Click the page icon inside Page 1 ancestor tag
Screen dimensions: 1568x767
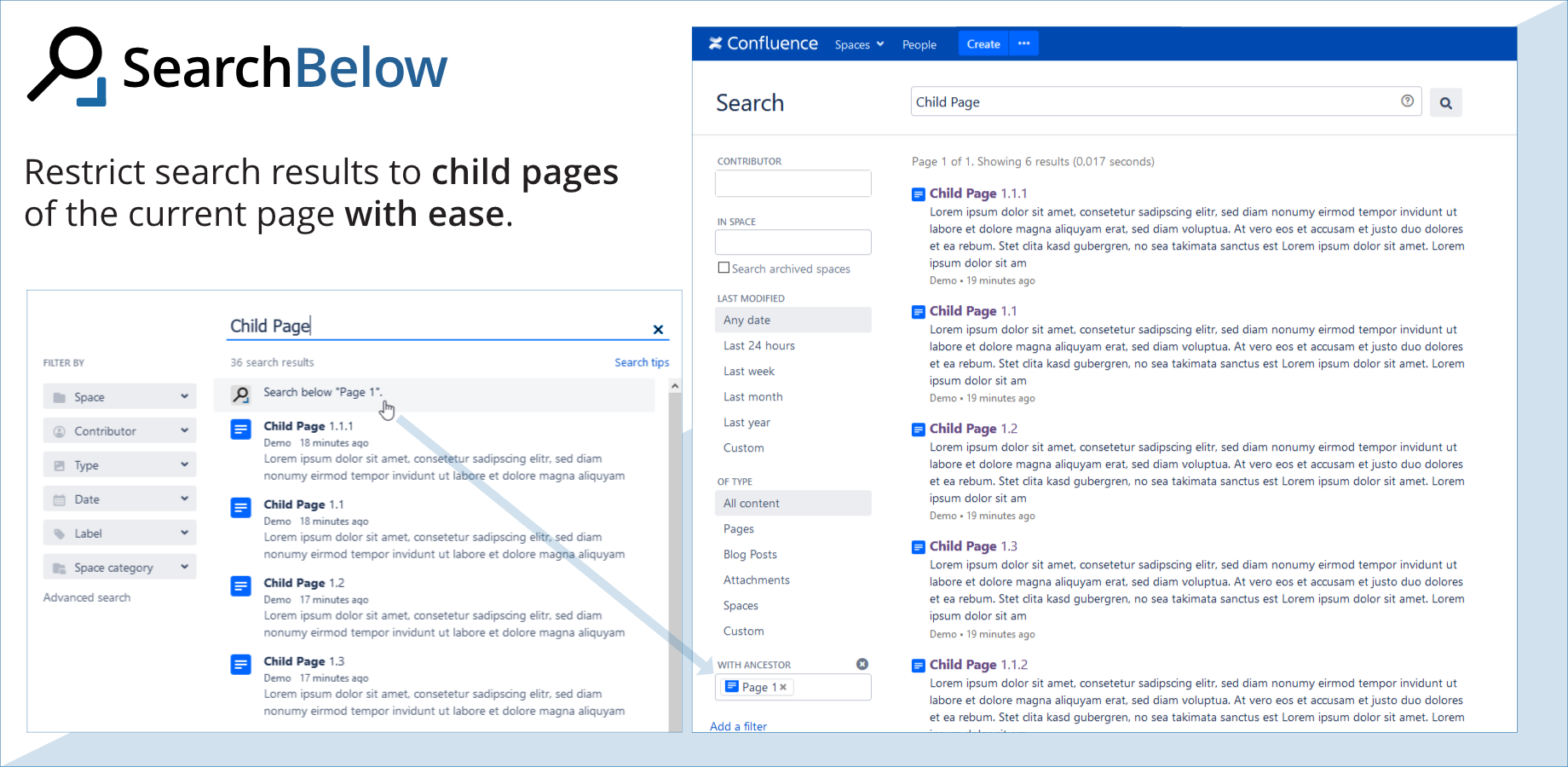[x=731, y=686]
